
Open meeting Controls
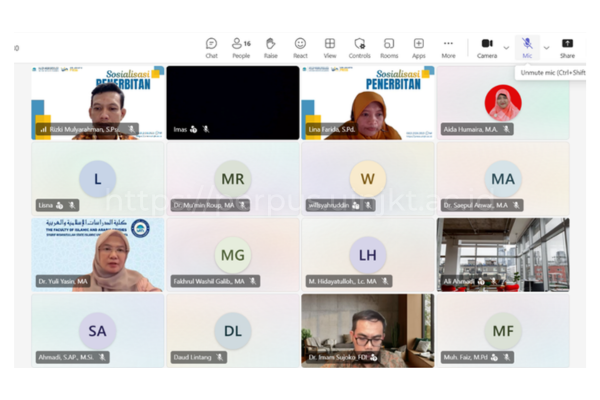coord(359,48)
